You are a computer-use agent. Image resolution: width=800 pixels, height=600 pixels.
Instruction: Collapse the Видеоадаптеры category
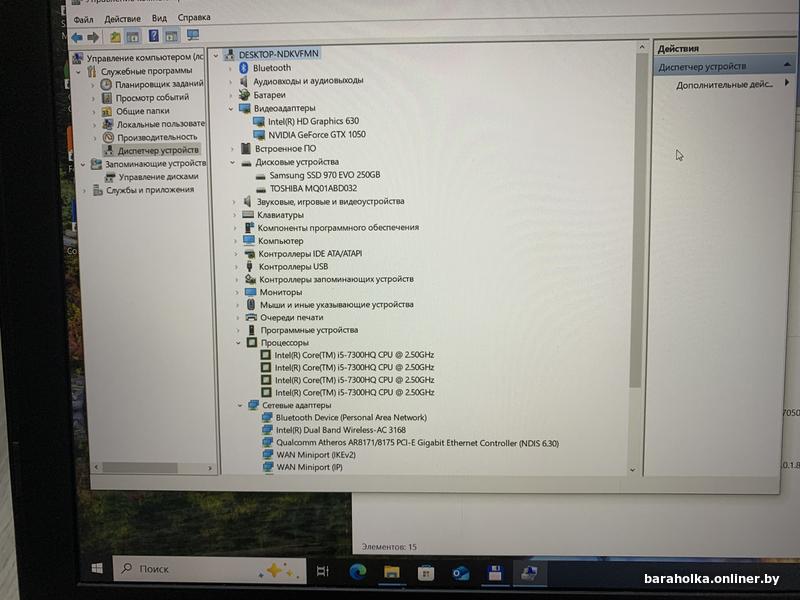[x=231, y=108]
